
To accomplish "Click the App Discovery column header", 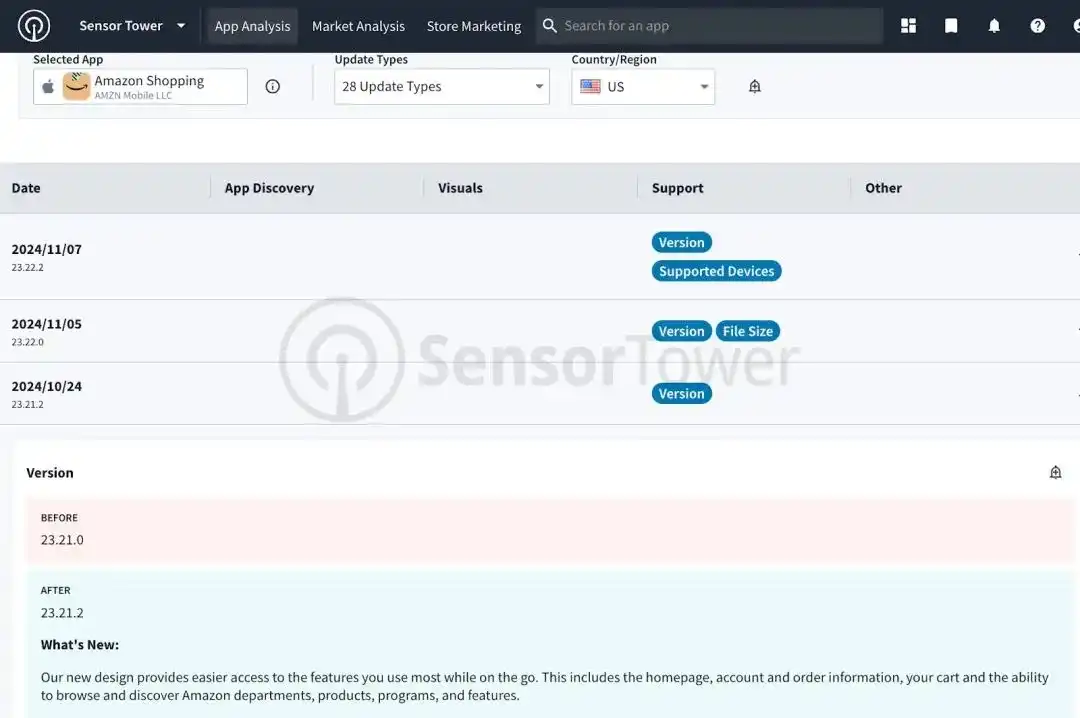I will (269, 188).
